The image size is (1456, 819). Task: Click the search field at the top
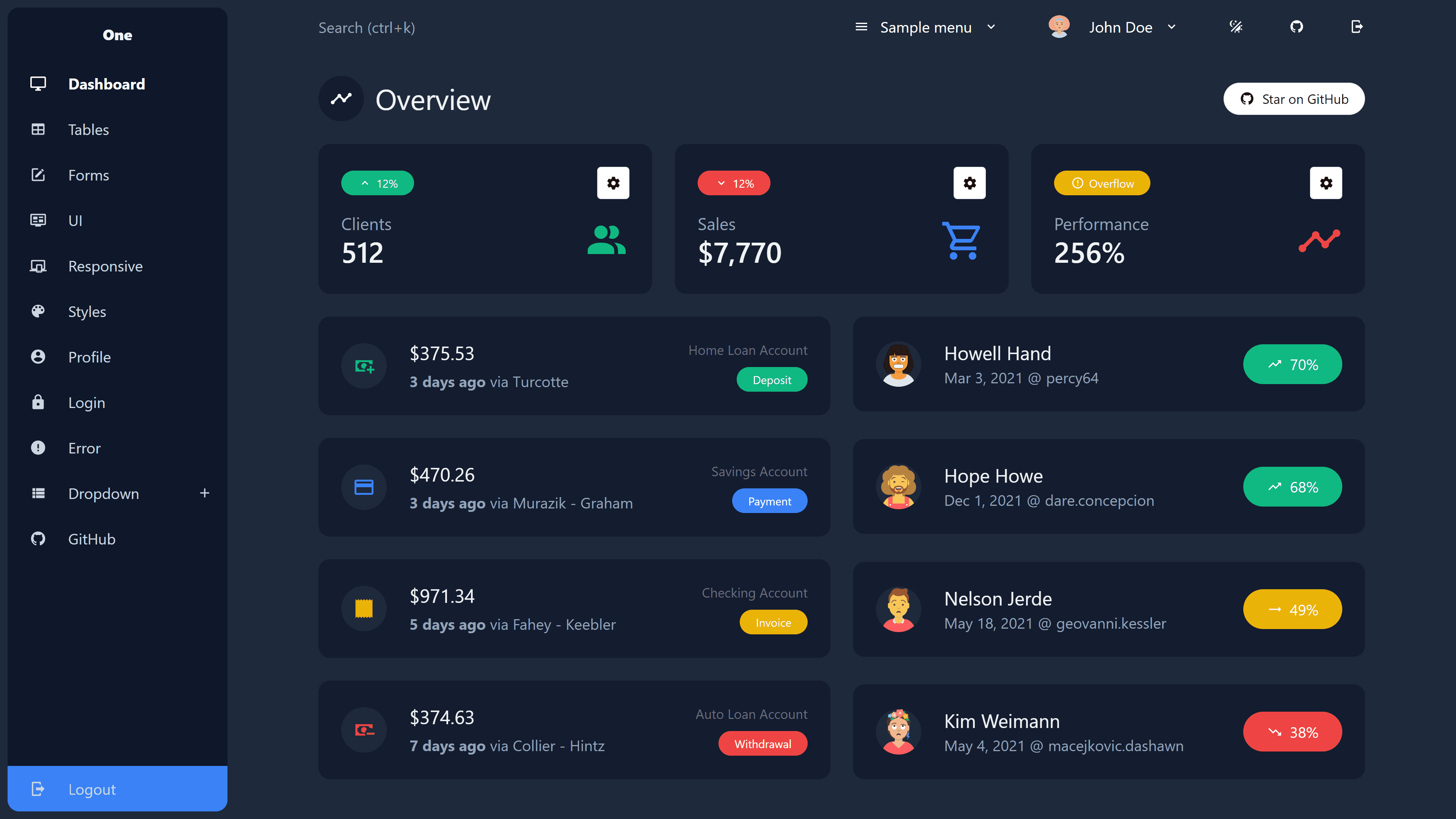pos(367,27)
